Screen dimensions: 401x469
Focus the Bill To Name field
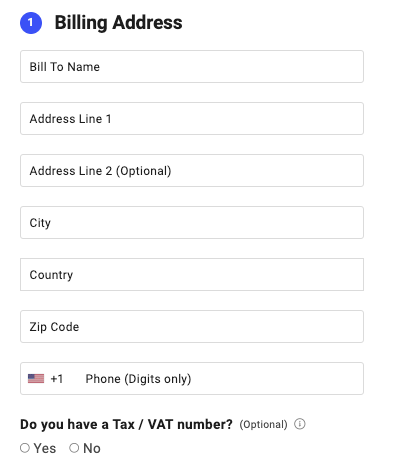(192, 66)
